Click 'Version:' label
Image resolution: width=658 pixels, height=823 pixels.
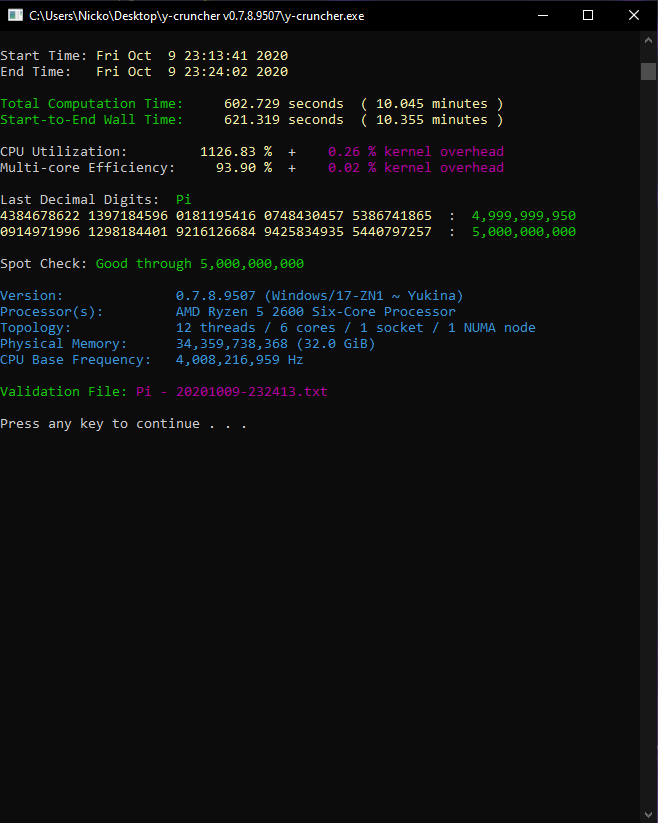[x=31, y=296]
